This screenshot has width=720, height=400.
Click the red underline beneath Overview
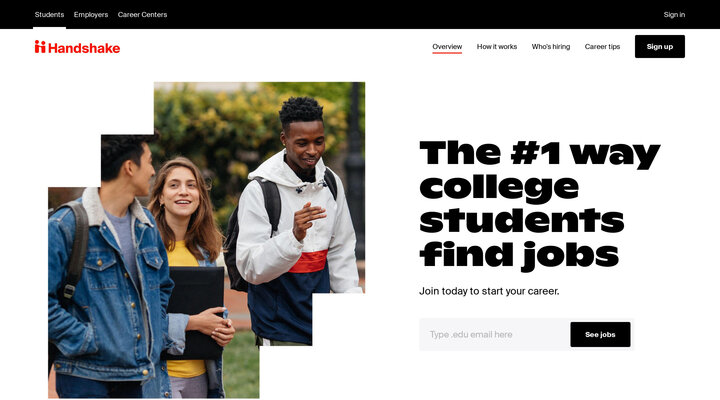pos(447,53)
